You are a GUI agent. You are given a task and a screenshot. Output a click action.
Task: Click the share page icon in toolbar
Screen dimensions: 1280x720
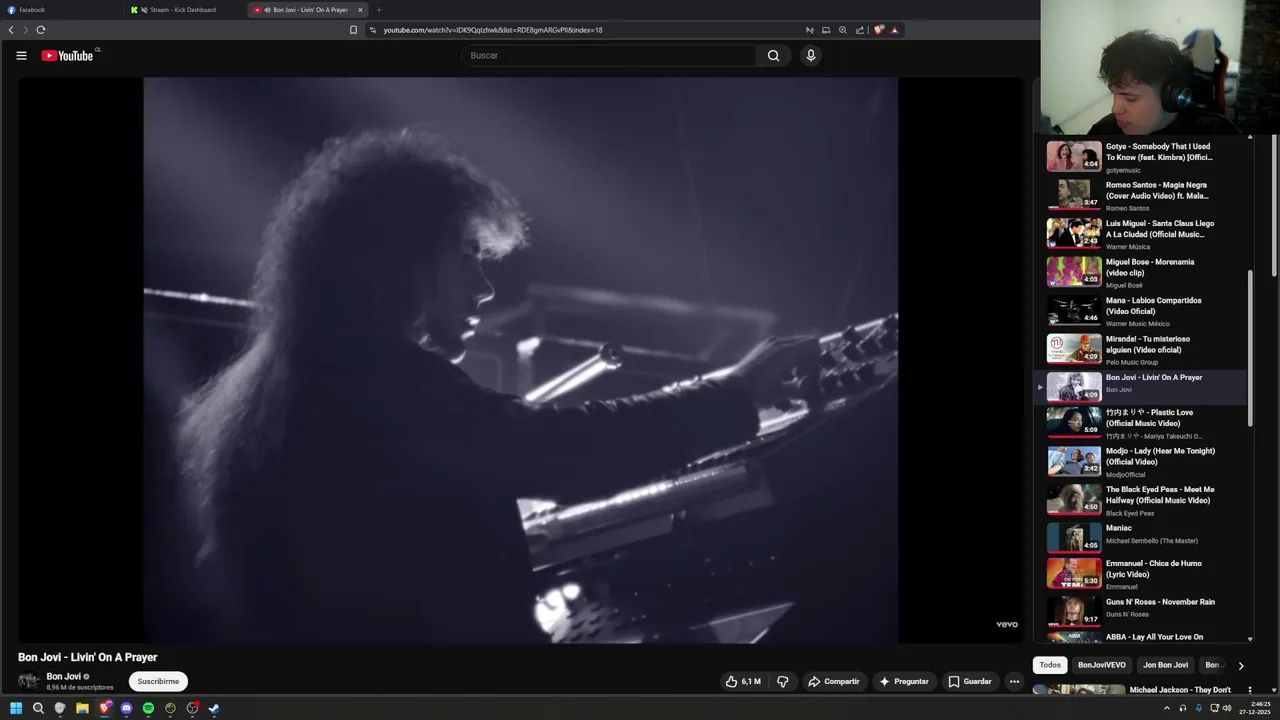(x=860, y=30)
